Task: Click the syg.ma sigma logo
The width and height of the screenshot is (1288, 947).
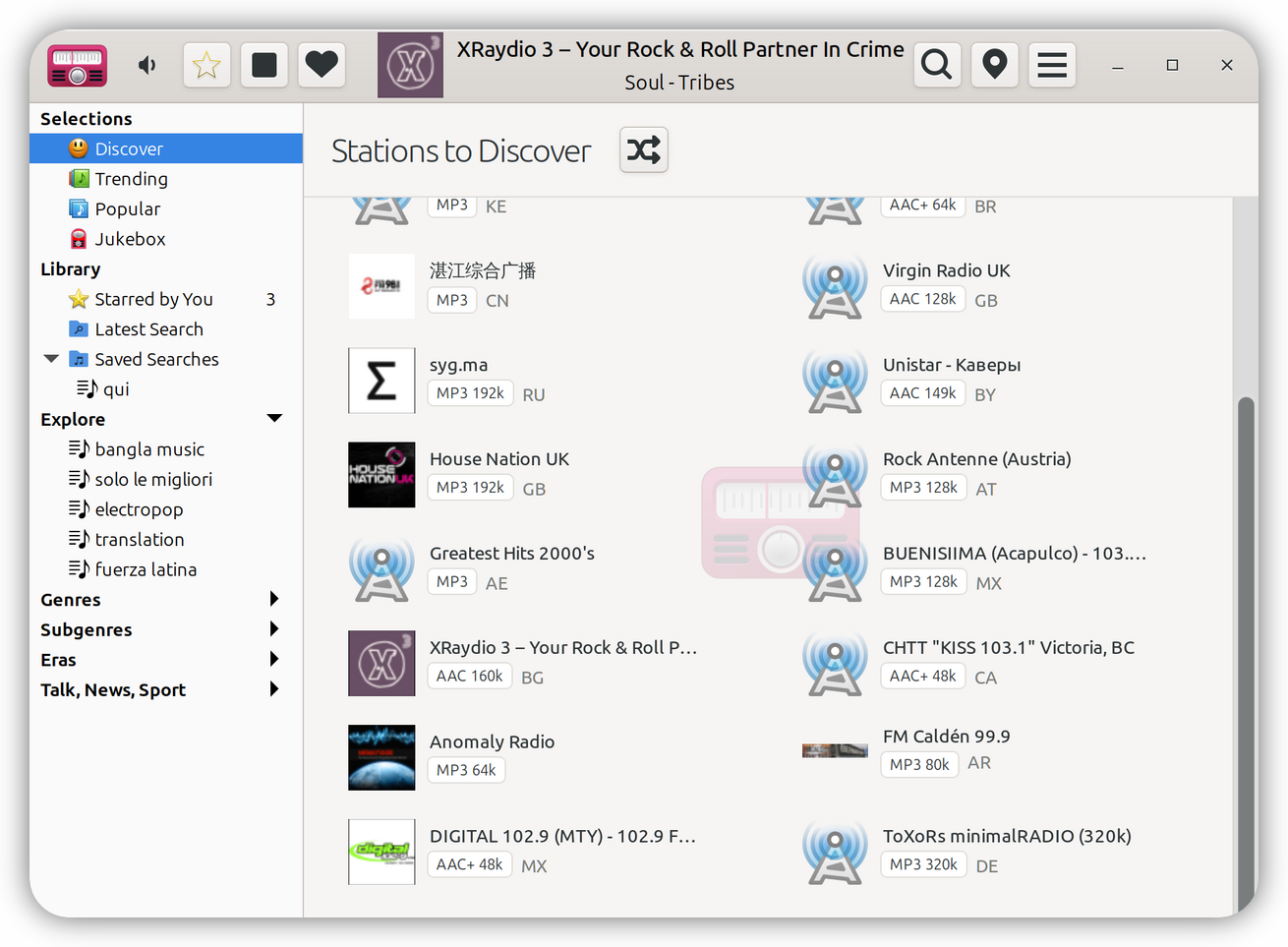Action: tap(381, 381)
